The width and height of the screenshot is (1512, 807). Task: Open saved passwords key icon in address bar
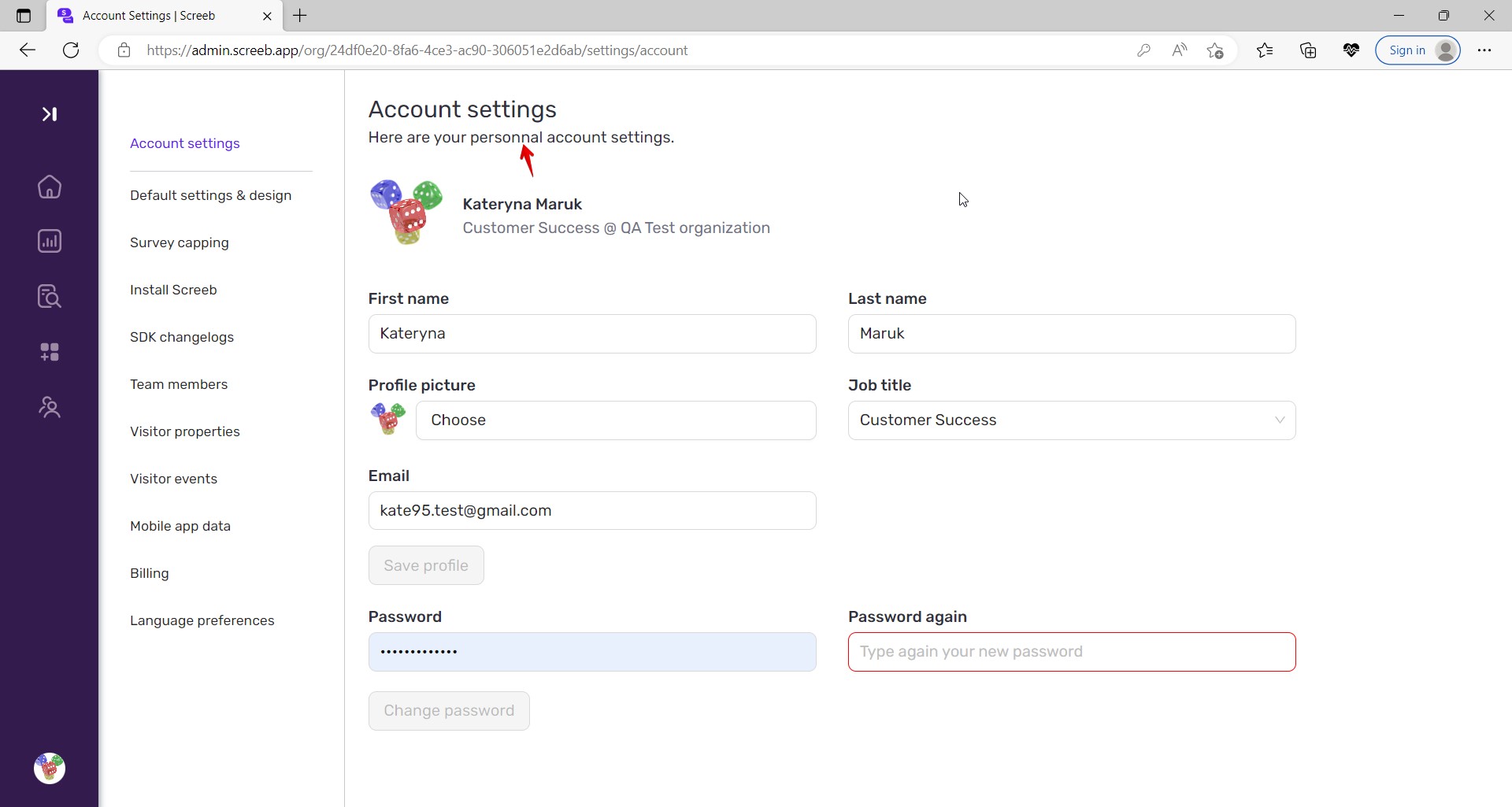[1143, 50]
